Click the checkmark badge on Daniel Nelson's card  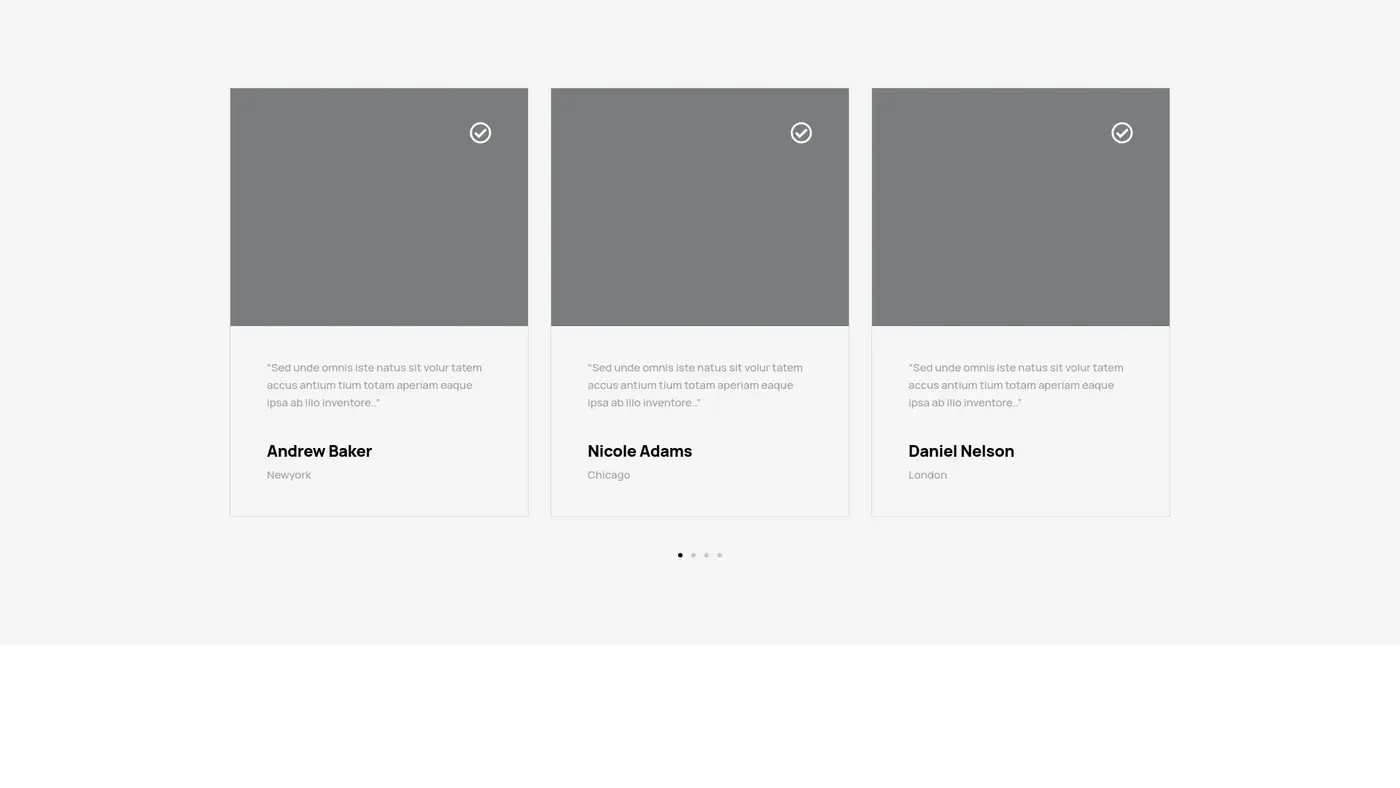tap(1122, 133)
